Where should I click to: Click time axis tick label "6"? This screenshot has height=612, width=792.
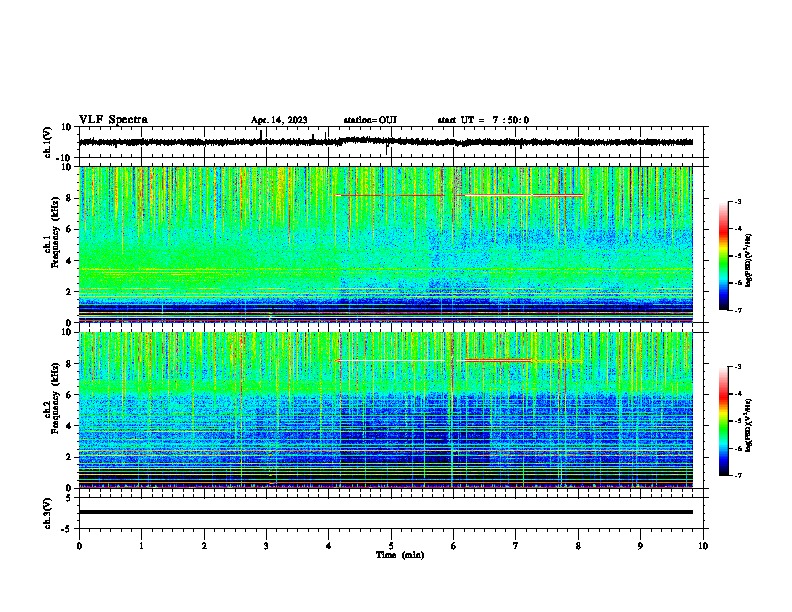pos(453,546)
